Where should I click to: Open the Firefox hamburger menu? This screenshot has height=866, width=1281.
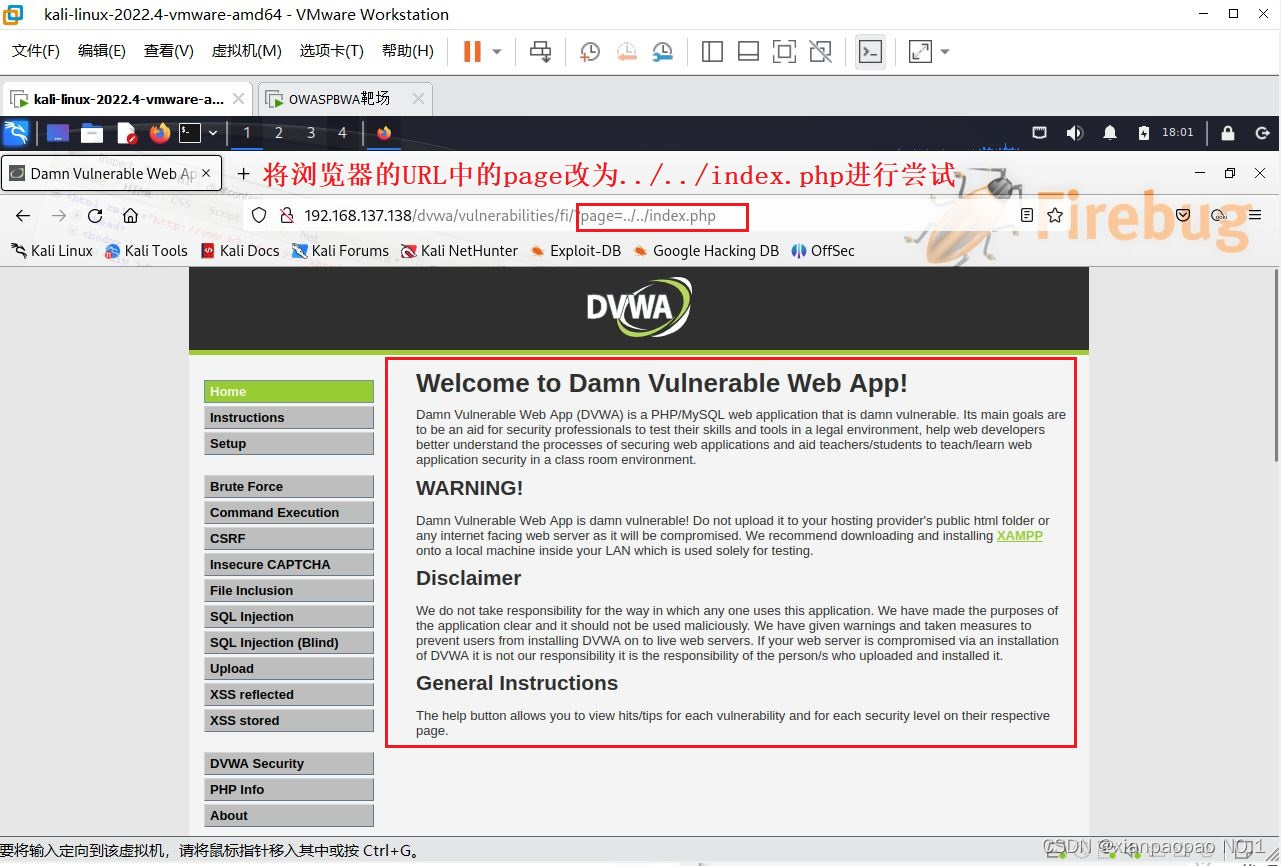[1255, 215]
